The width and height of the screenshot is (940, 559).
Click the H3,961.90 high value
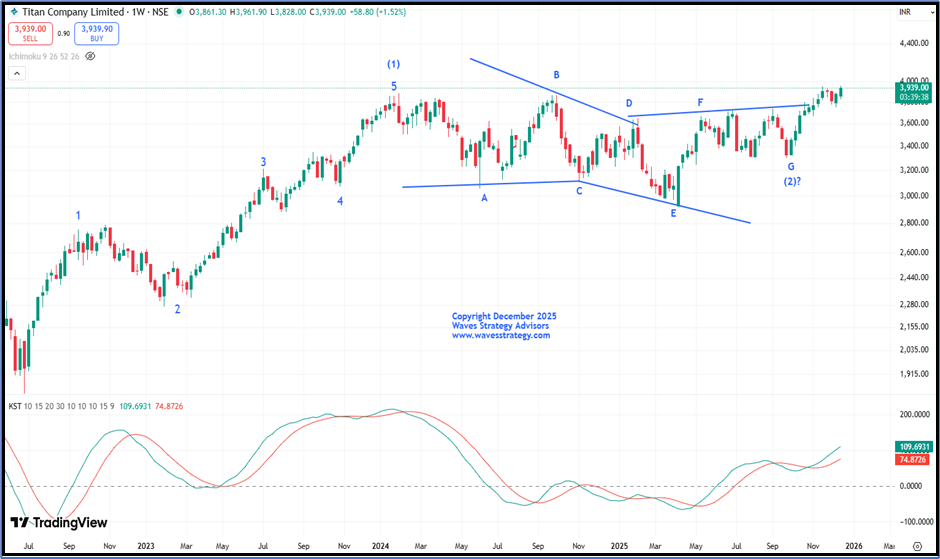click(x=248, y=12)
